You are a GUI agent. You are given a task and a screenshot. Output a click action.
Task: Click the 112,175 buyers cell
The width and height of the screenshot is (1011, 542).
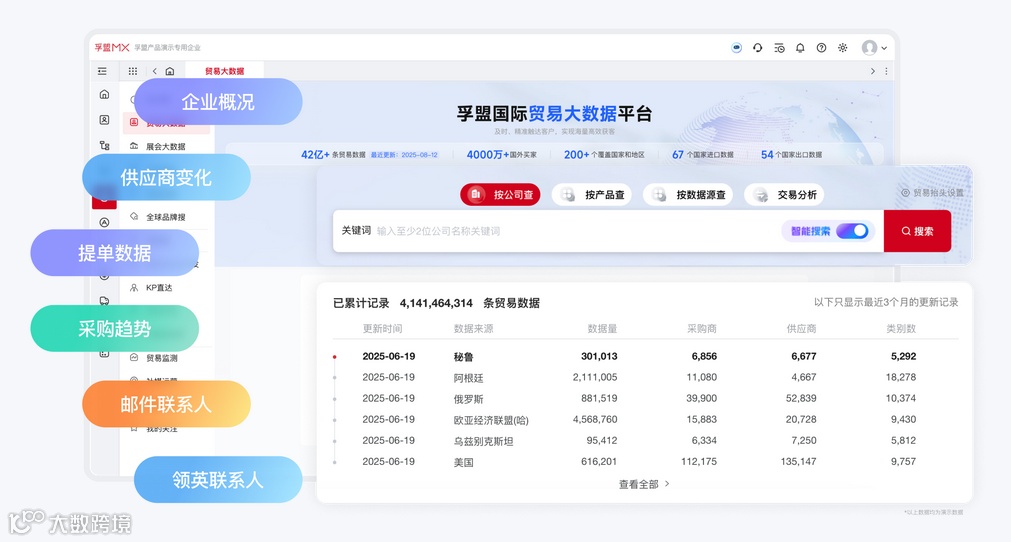(x=699, y=461)
